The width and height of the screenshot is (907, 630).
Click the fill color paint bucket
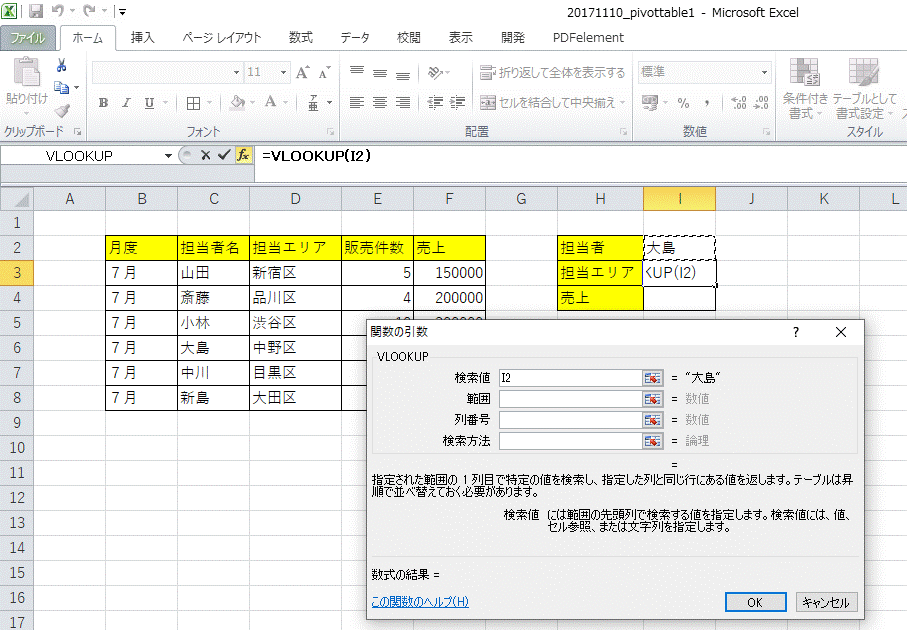click(x=236, y=103)
